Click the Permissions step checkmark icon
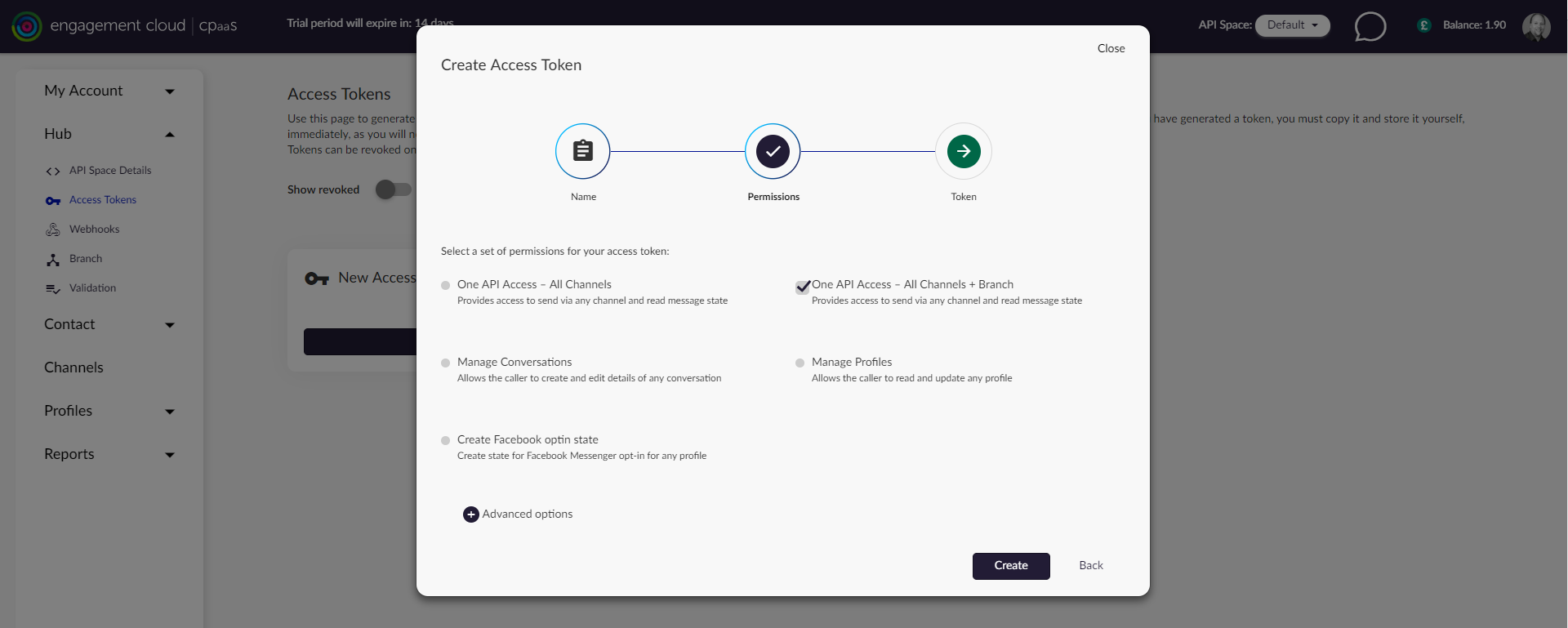This screenshot has width=1568, height=628. pyautogui.click(x=773, y=151)
